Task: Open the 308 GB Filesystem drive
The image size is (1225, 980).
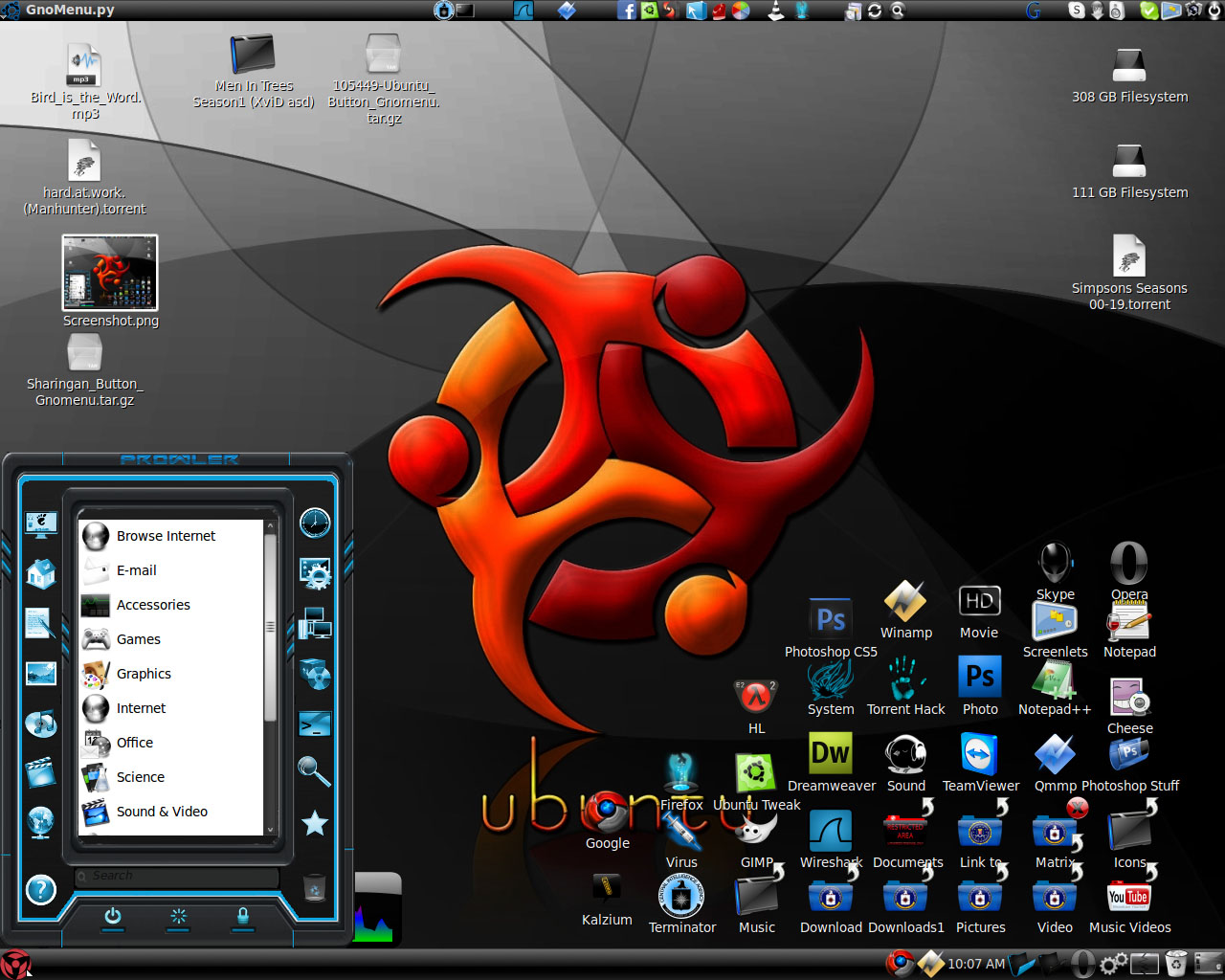Action: (1129, 76)
